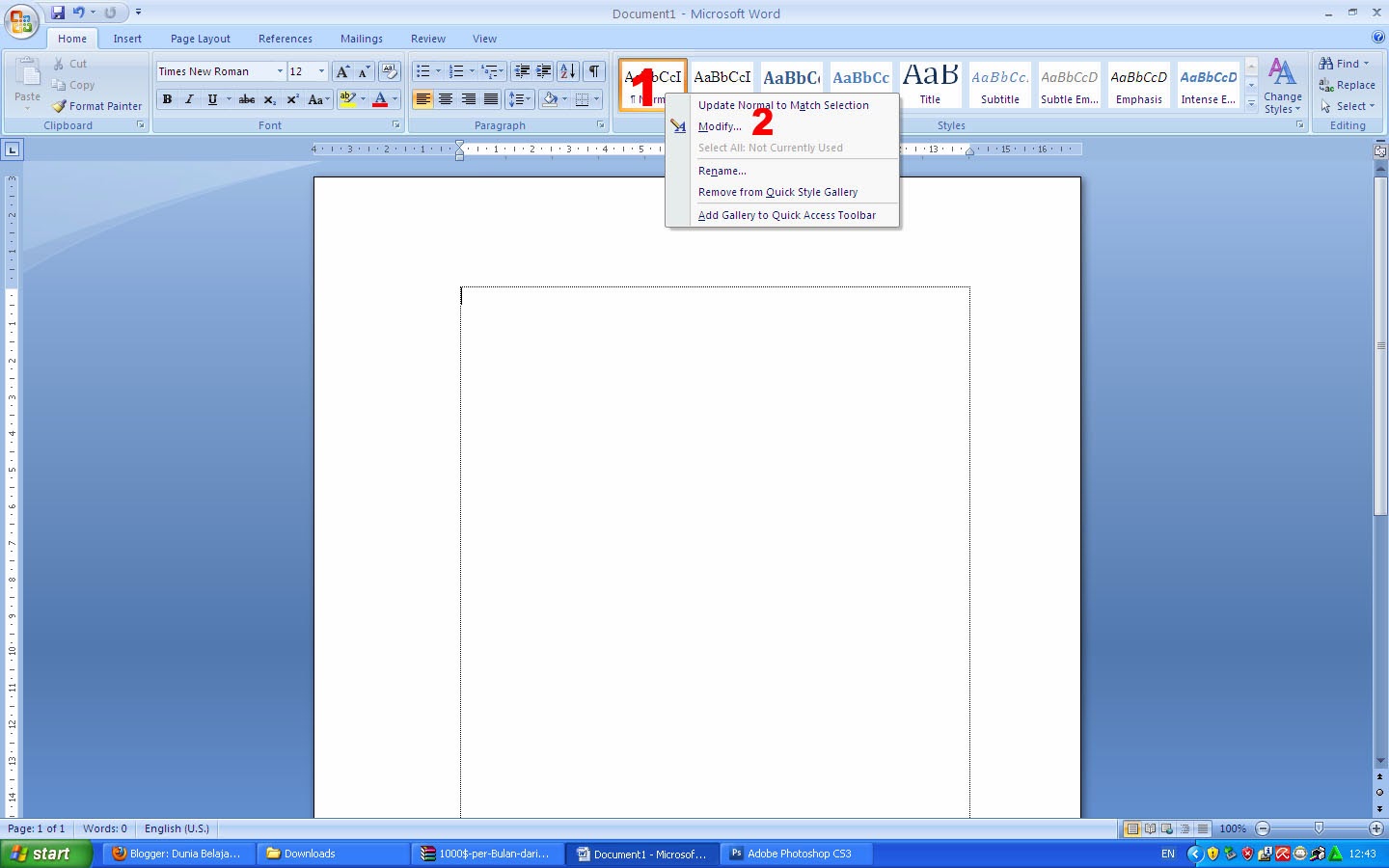Viewport: 1389px width, 868px height.
Task: Click the Increase Indent icon
Action: (543, 70)
